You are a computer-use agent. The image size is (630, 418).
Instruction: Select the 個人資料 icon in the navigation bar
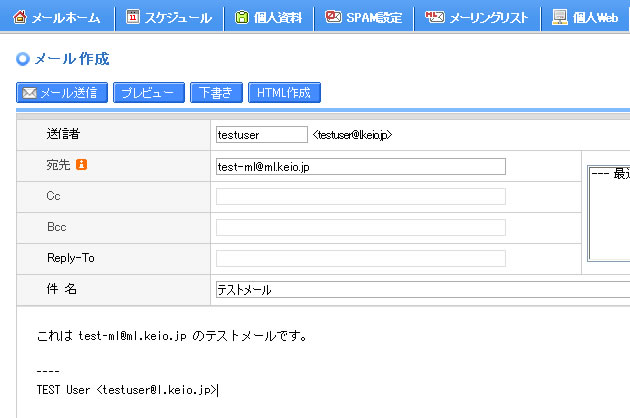tap(241, 17)
